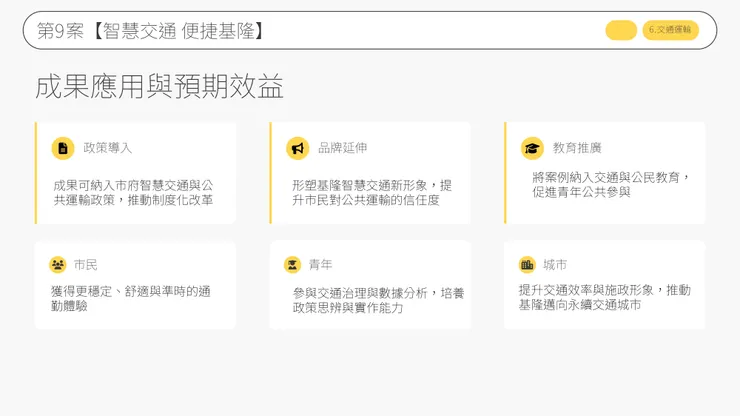The width and height of the screenshot is (740, 416).
Task: Click the text 獲得更穩定、舒適與準時的通勤體驗
Action: [131, 298]
